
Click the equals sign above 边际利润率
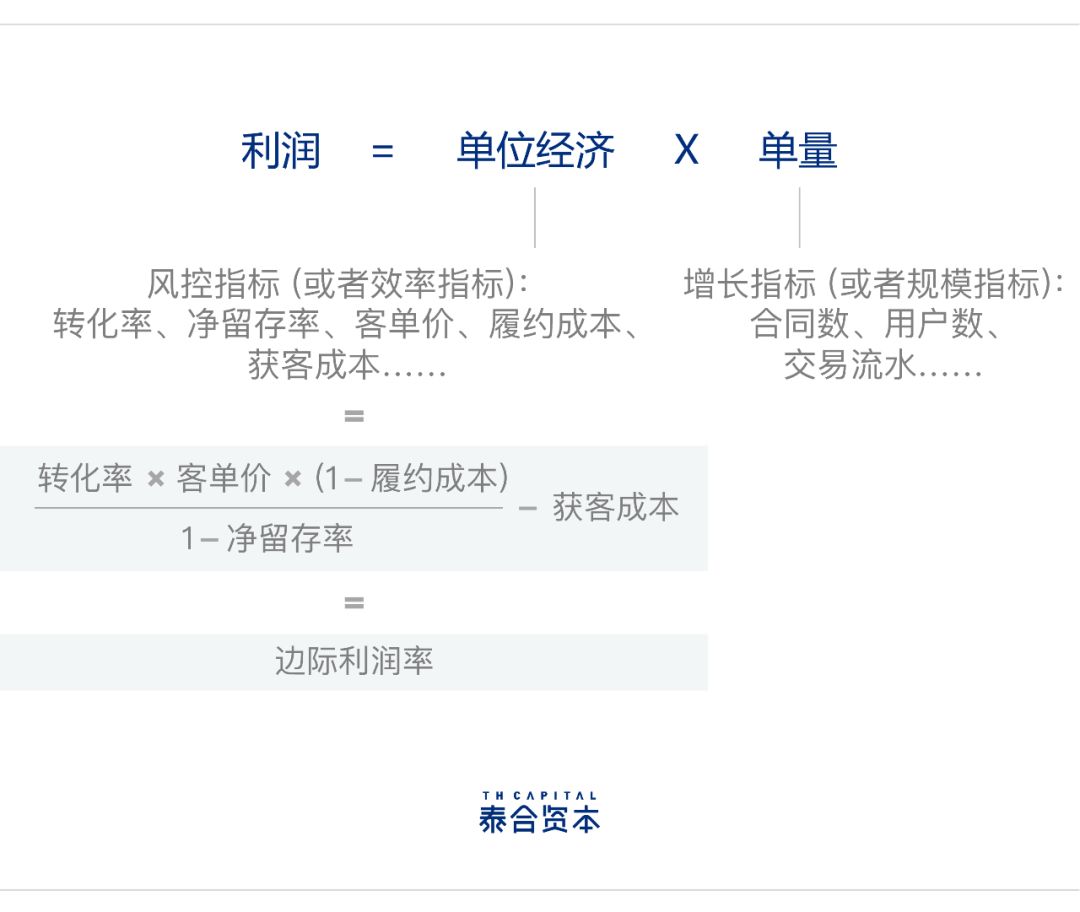point(354,603)
